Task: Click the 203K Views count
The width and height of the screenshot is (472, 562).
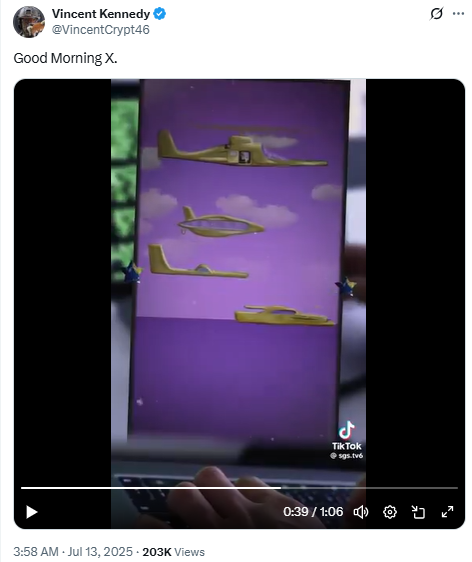Action: tap(173, 552)
